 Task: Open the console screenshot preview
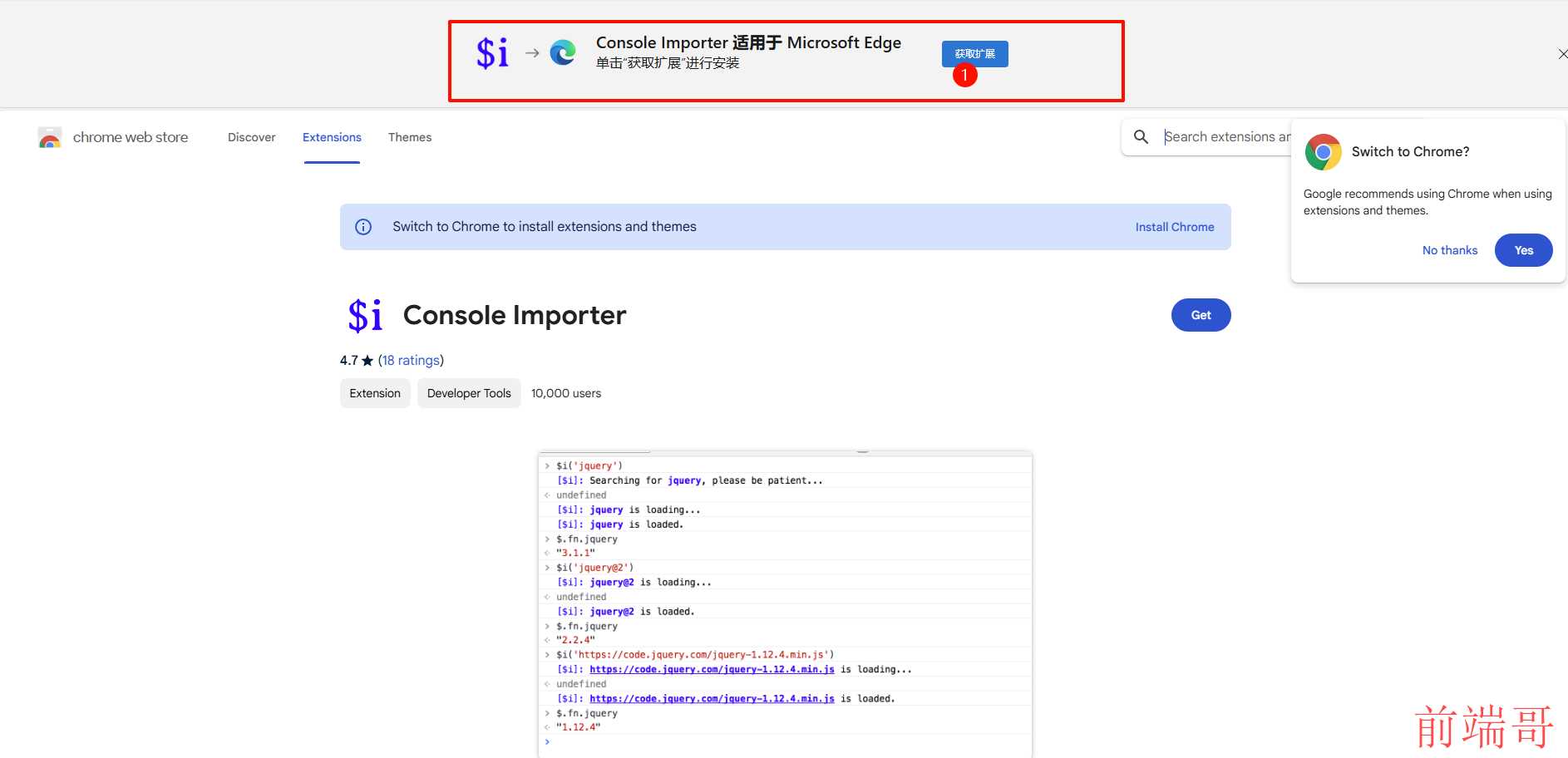(x=786, y=604)
